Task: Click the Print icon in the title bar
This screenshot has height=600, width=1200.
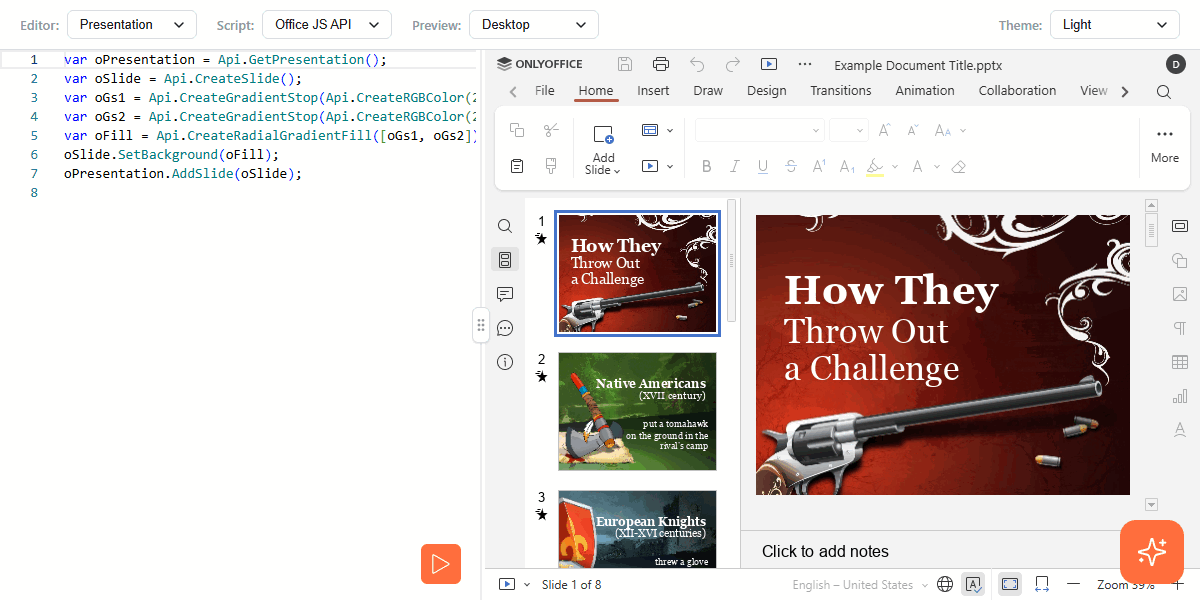Action: pos(661,64)
